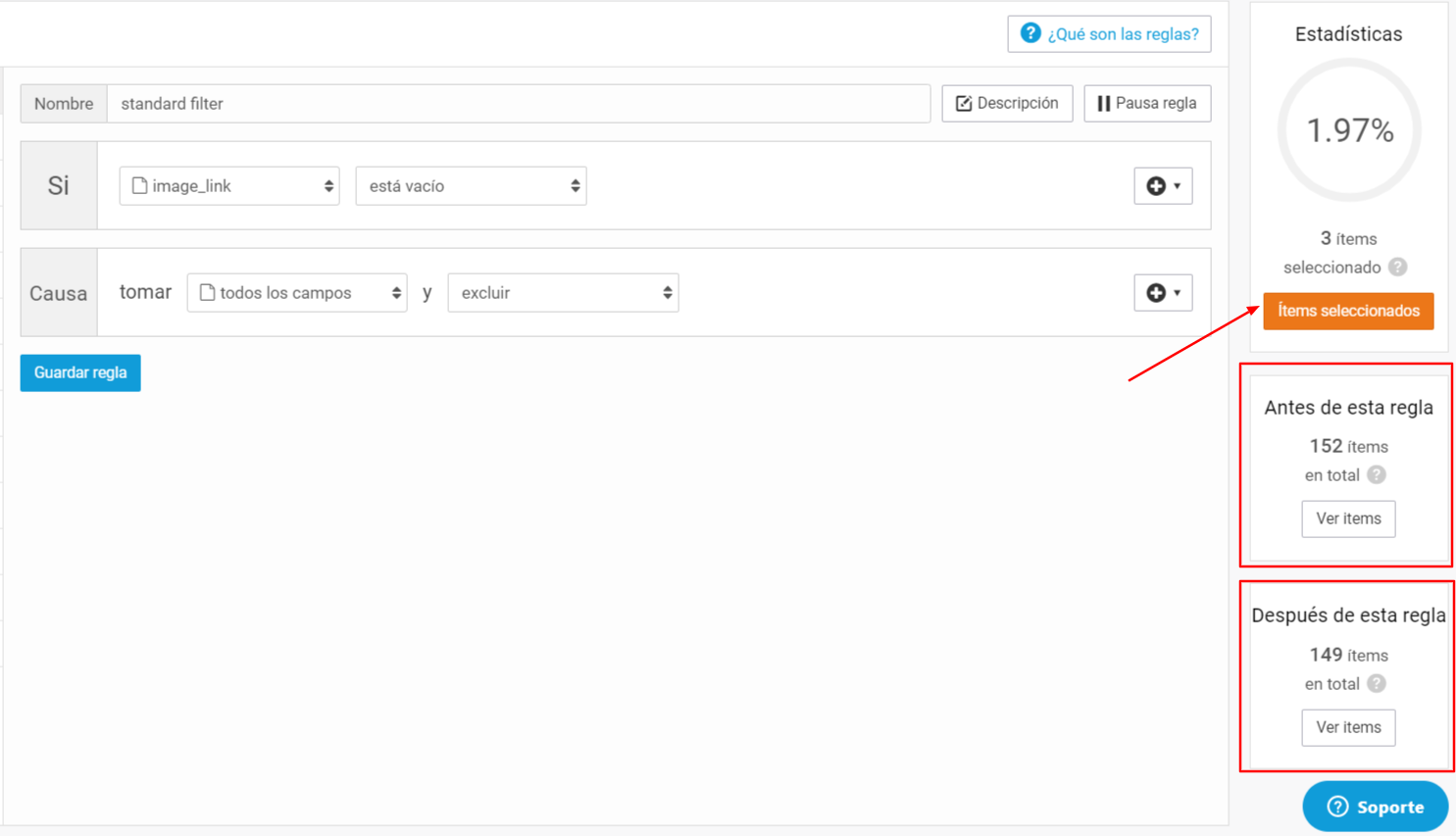Viewport: 1456px width, 836px height.
Task: Open the Soporte chat bubble
Action: (x=1375, y=807)
